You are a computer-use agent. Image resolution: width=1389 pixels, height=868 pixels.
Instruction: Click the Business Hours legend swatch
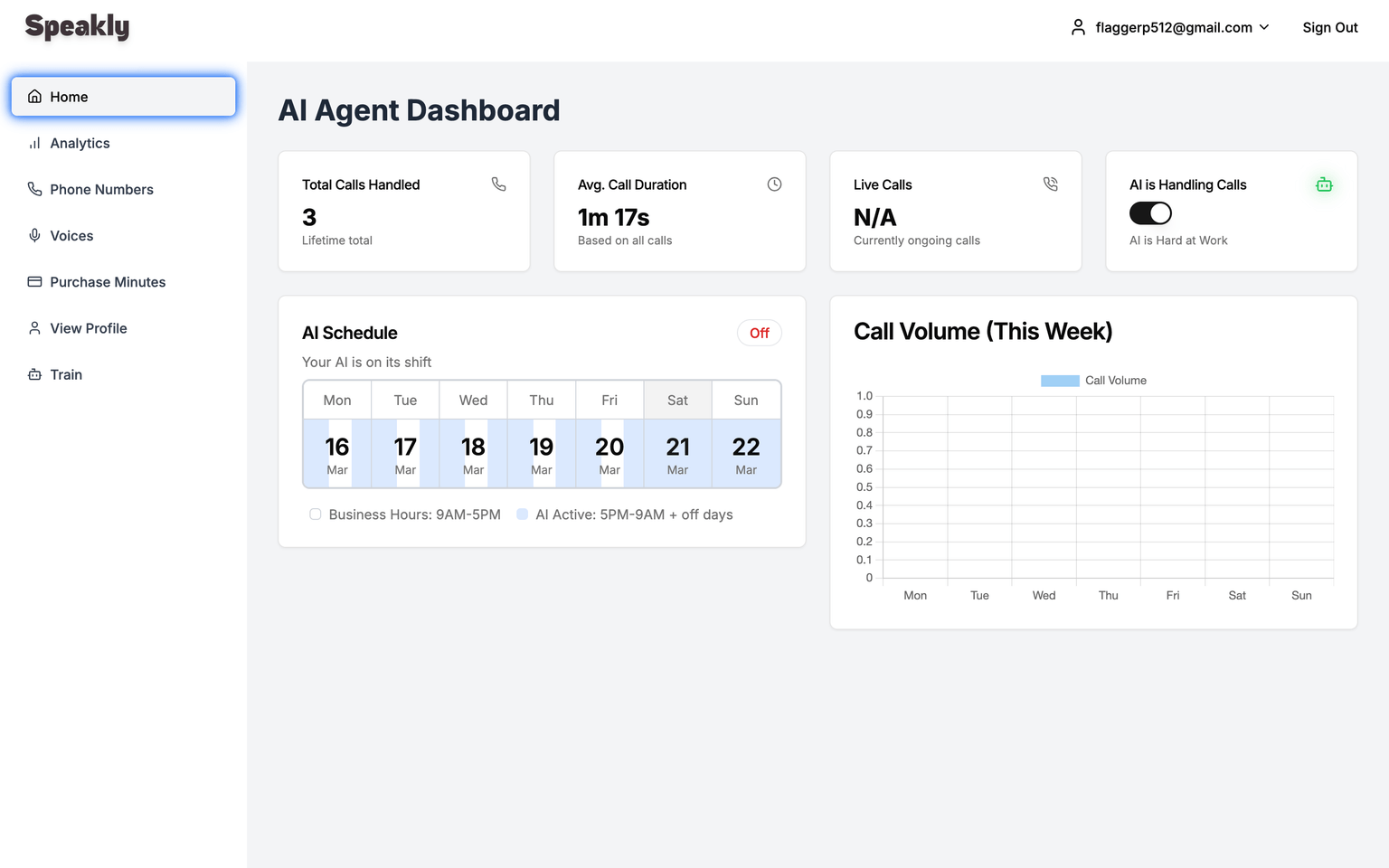(316, 514)
